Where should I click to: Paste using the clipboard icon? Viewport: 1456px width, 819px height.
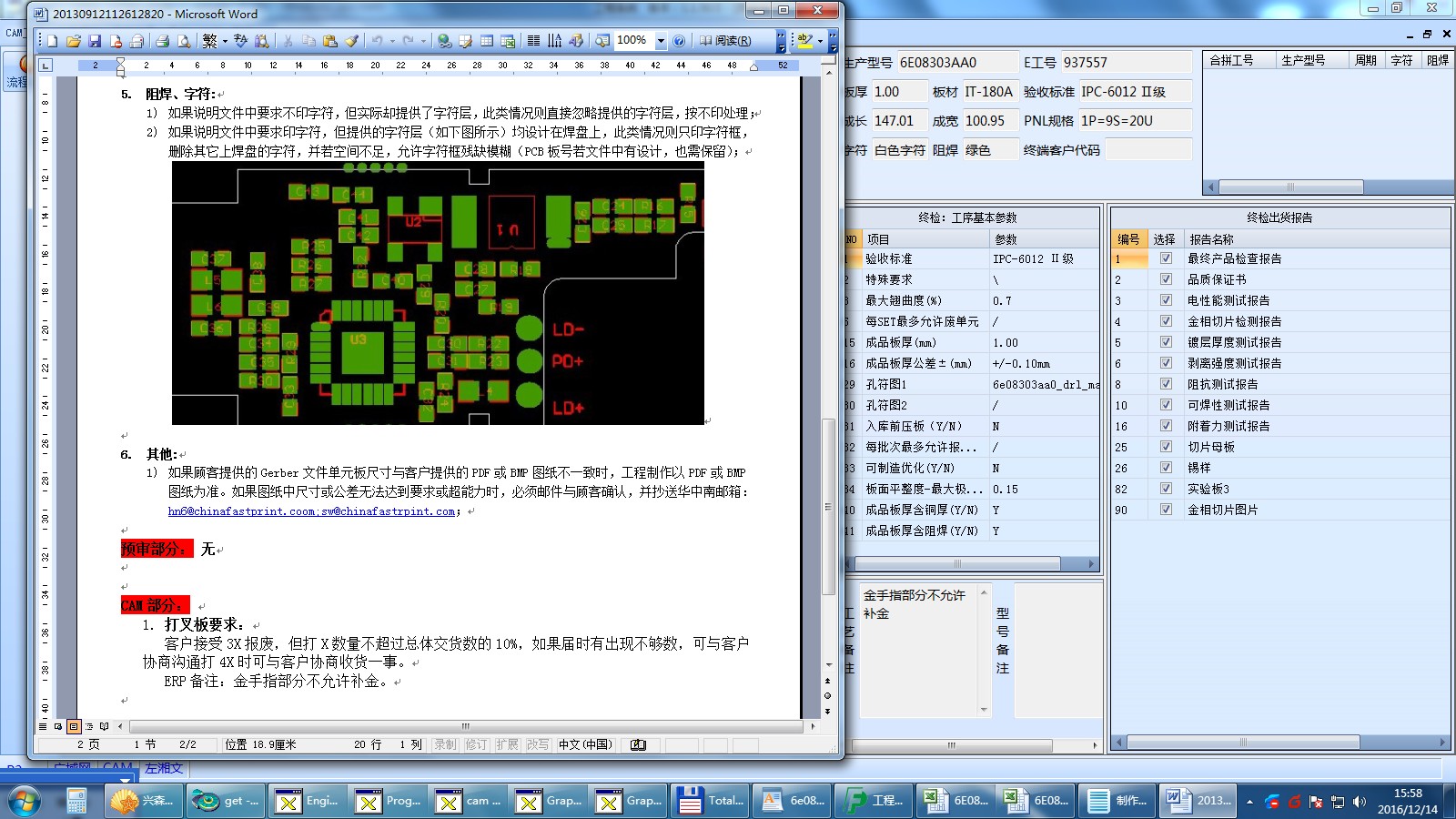329,41
